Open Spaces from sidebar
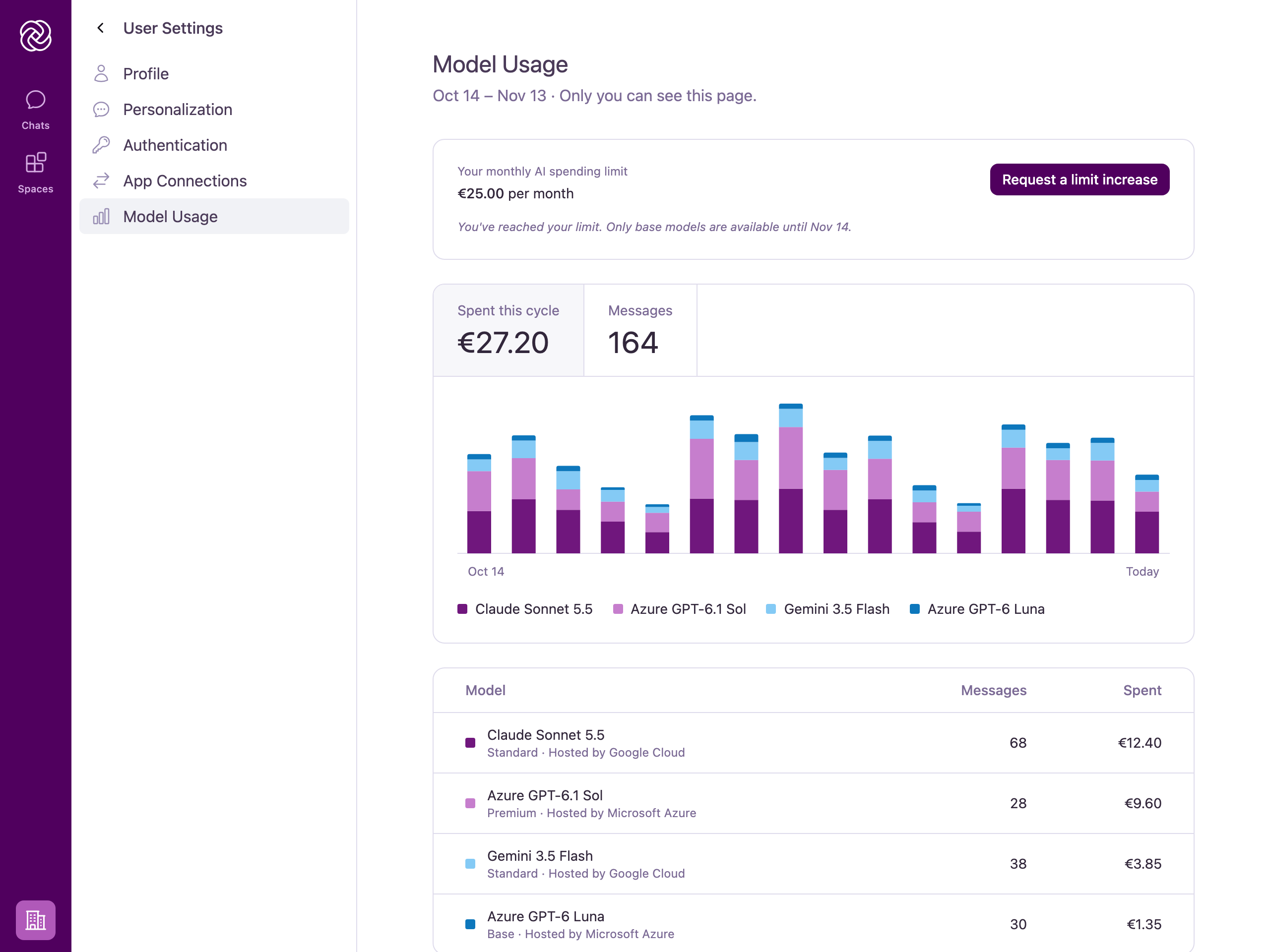The height and width of the screenshot is (952, 1270). (36, 174)
